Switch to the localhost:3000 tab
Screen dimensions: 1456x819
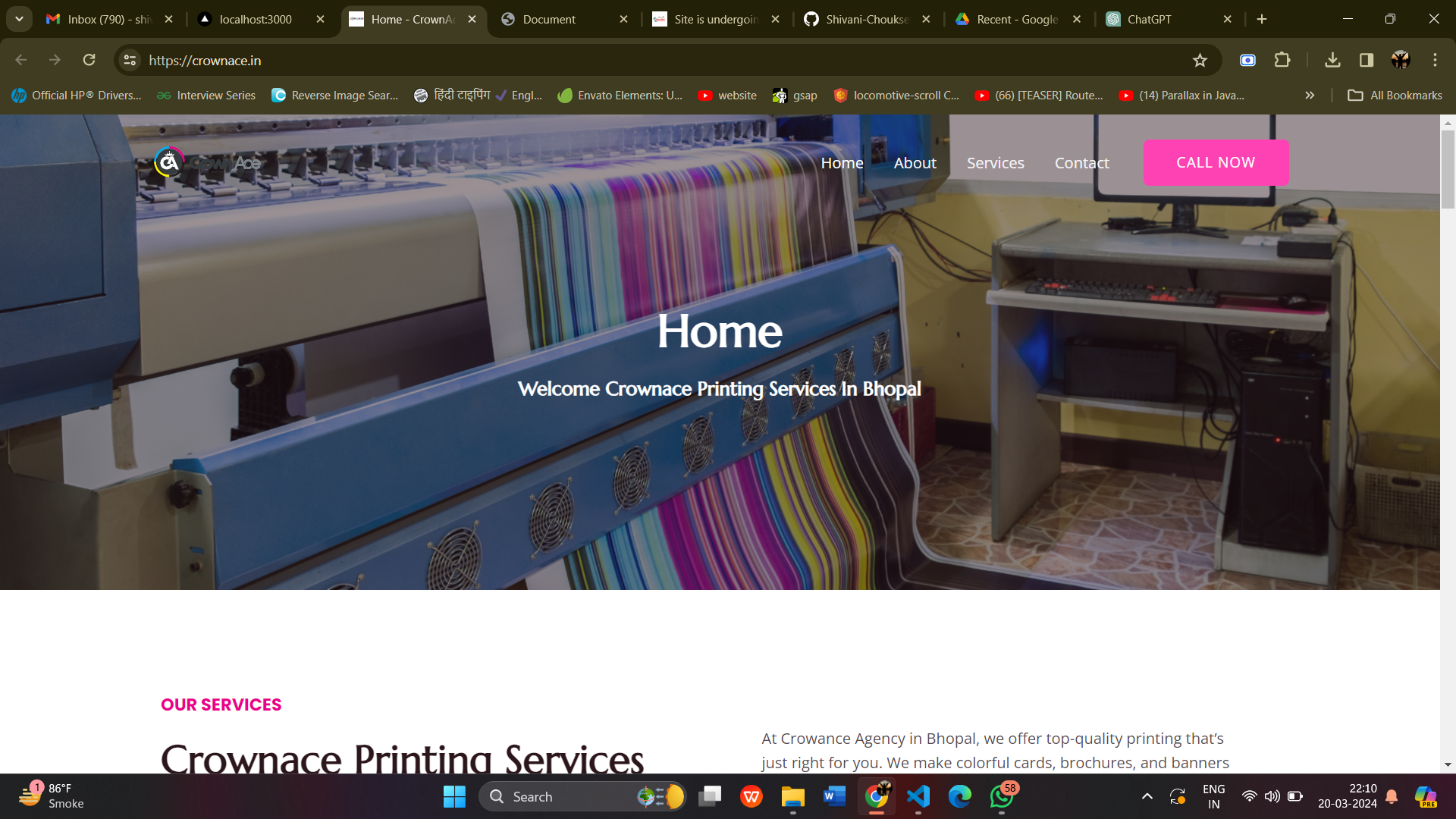255,19
